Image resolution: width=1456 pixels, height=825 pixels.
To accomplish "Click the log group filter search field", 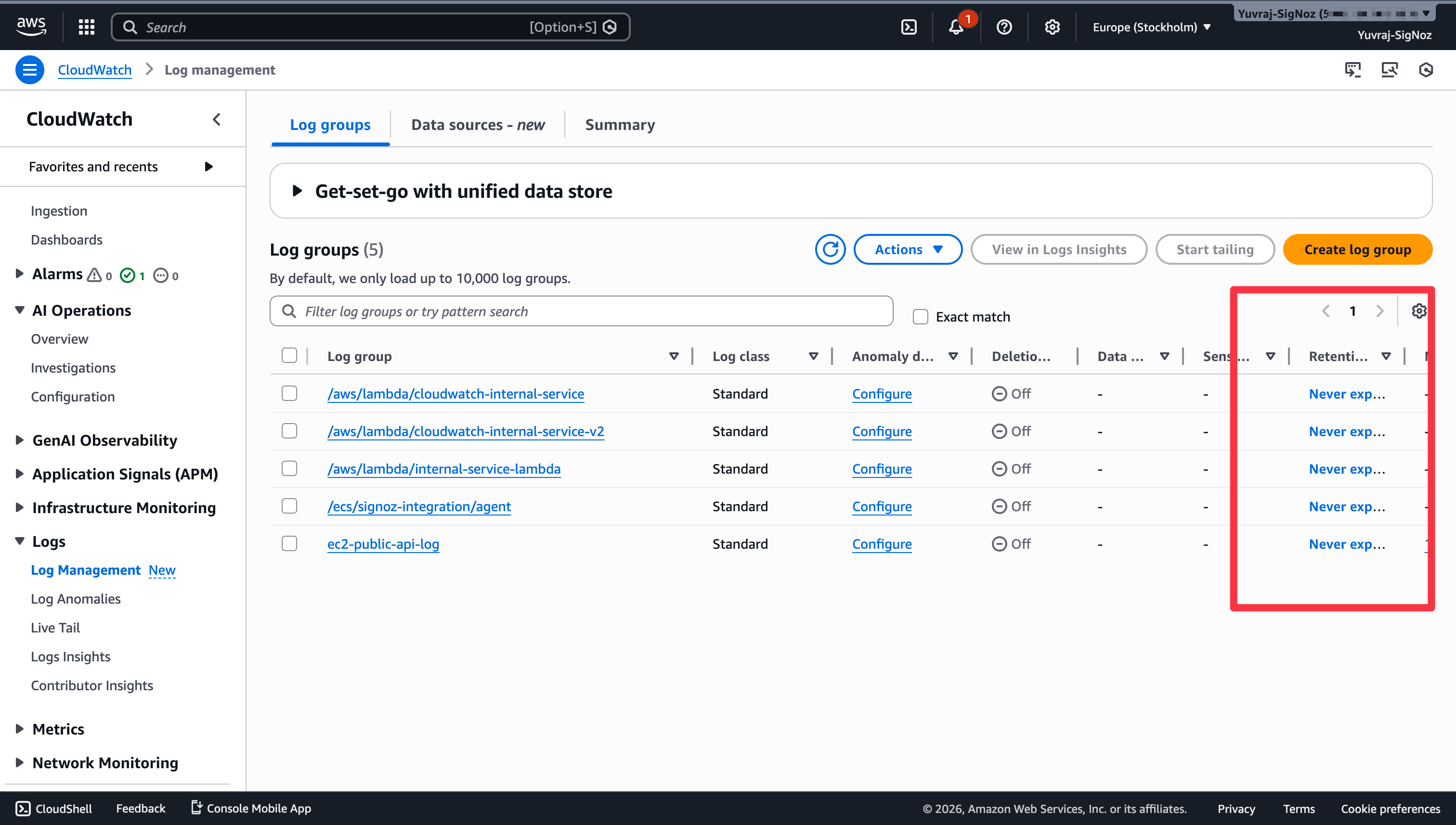I will tap(581, 310).
